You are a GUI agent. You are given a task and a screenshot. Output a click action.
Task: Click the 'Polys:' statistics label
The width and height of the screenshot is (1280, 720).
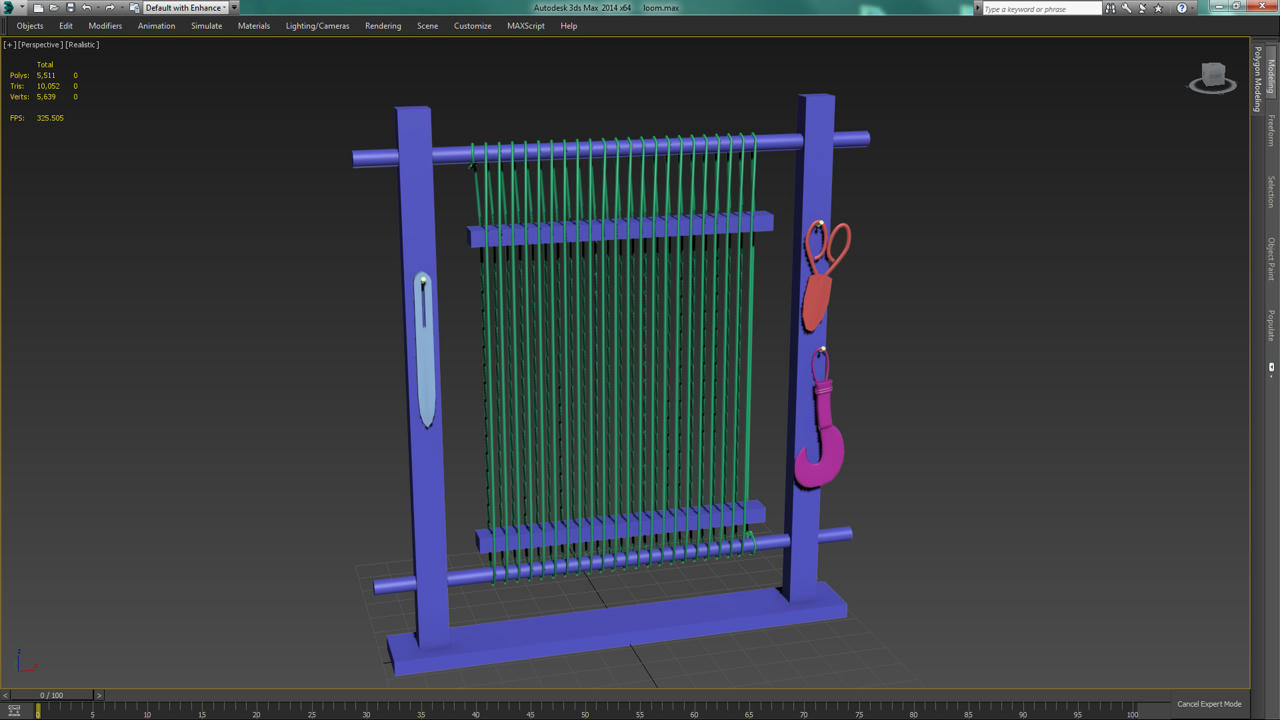click(19, 75)
